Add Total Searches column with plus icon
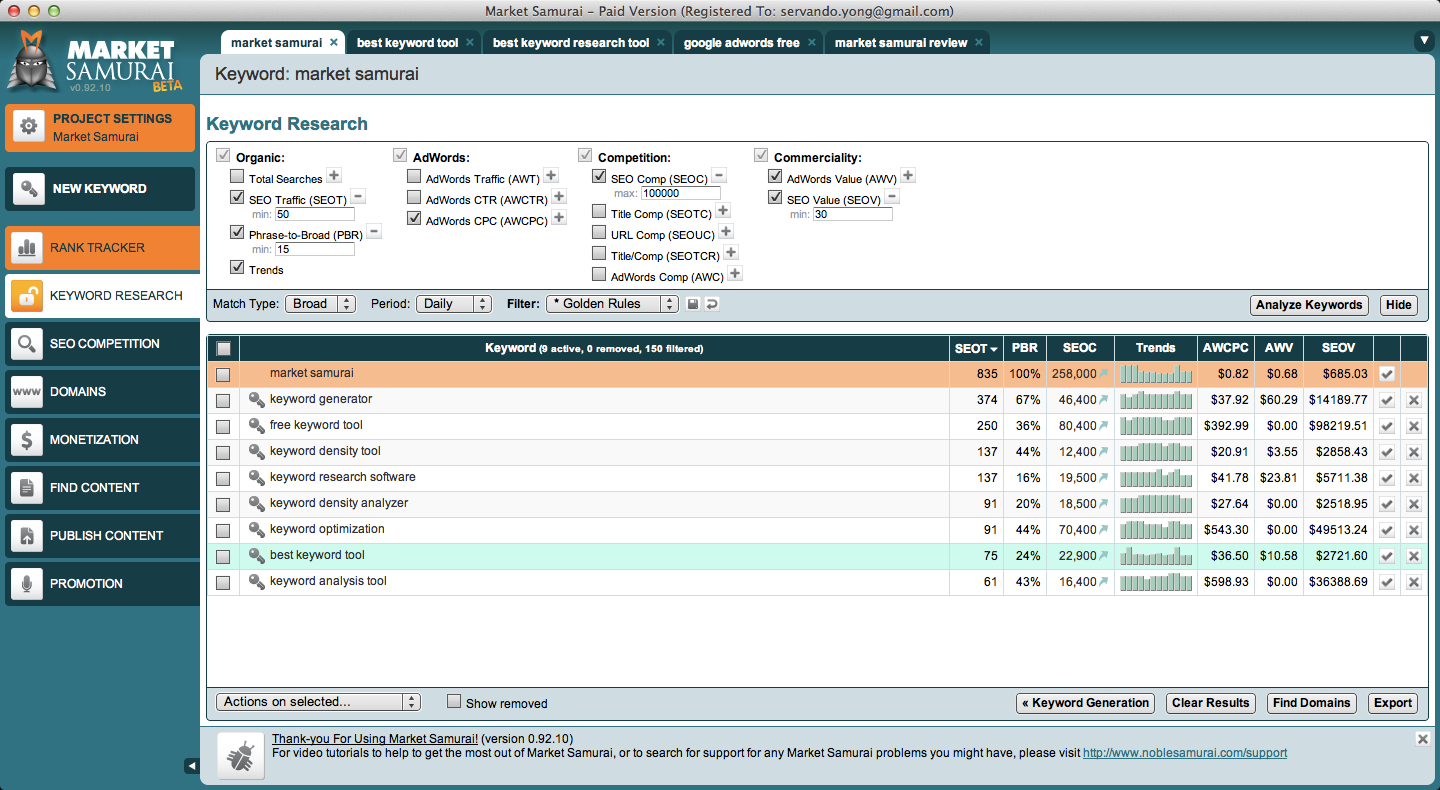The height and width of the screenshot is (790, 1440). pyautogui.click(x=334, y=176)
